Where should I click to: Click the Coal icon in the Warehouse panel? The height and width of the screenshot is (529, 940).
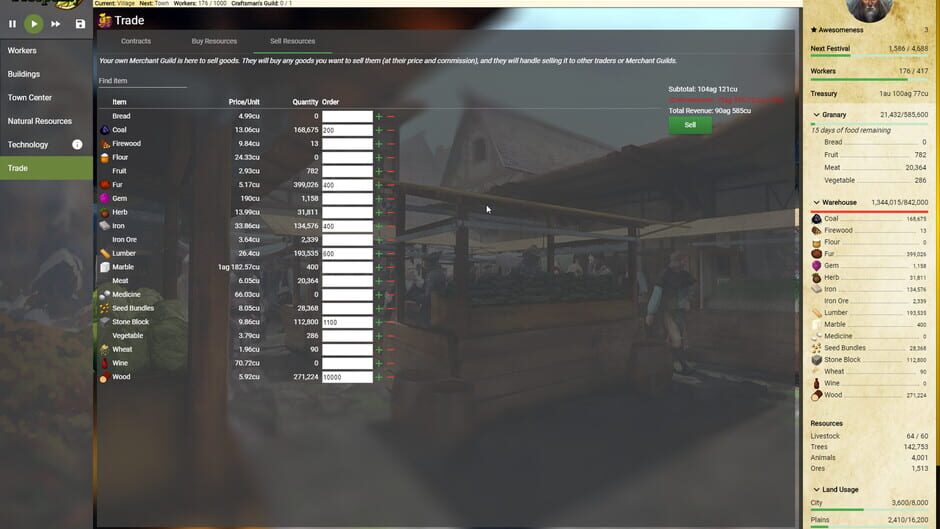tap(817, 219)
